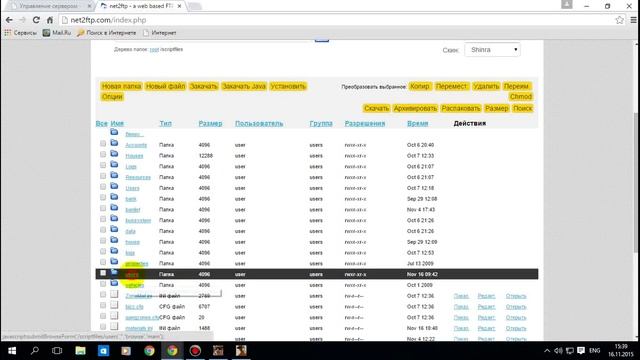Open the Shinra skin dropdown

click(x=492, y=50)
